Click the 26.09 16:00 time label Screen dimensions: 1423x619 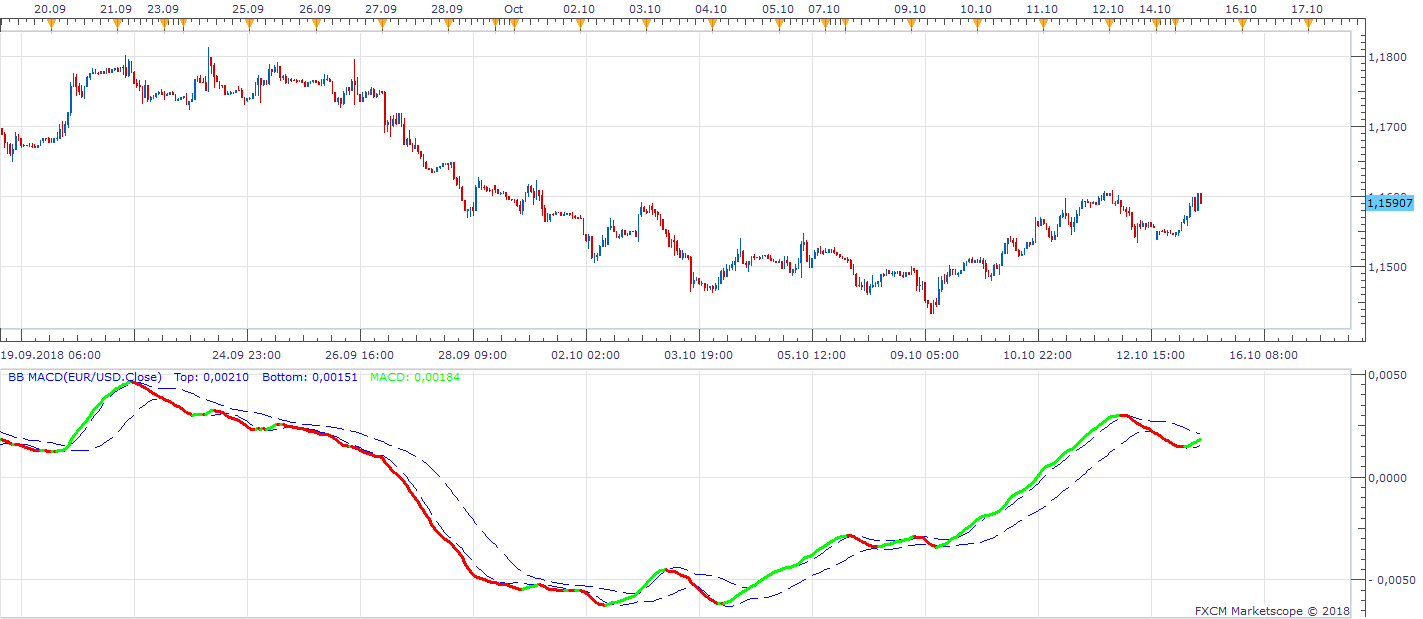tap(360, 355)
